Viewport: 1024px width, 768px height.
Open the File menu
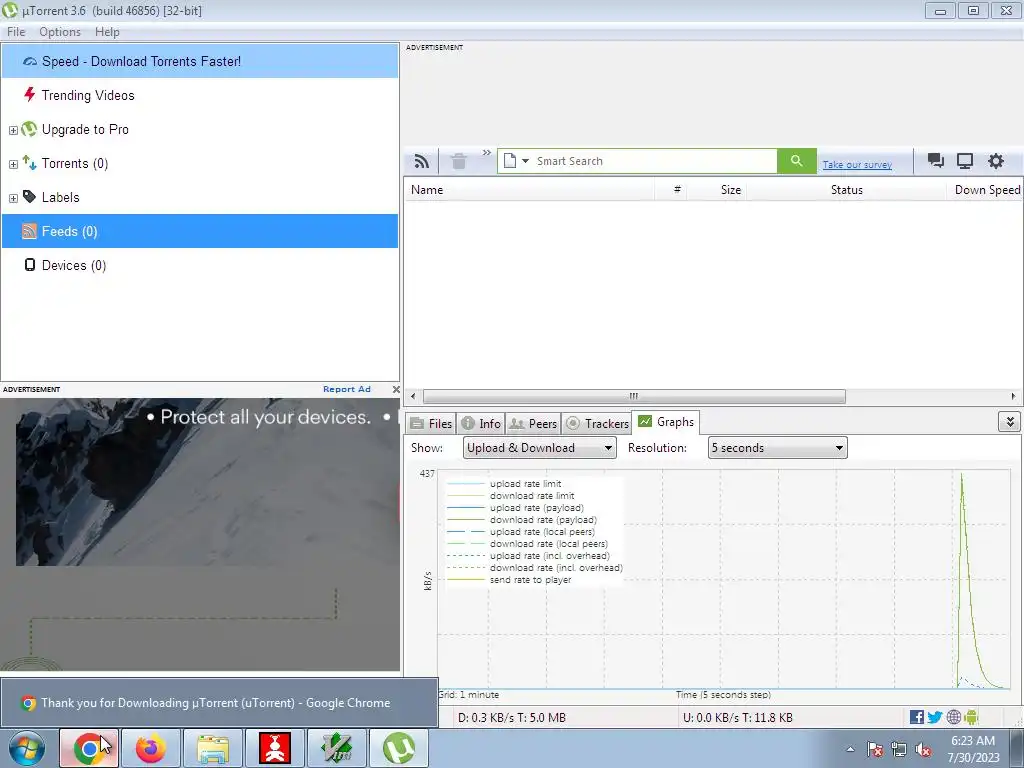point(16,32)
